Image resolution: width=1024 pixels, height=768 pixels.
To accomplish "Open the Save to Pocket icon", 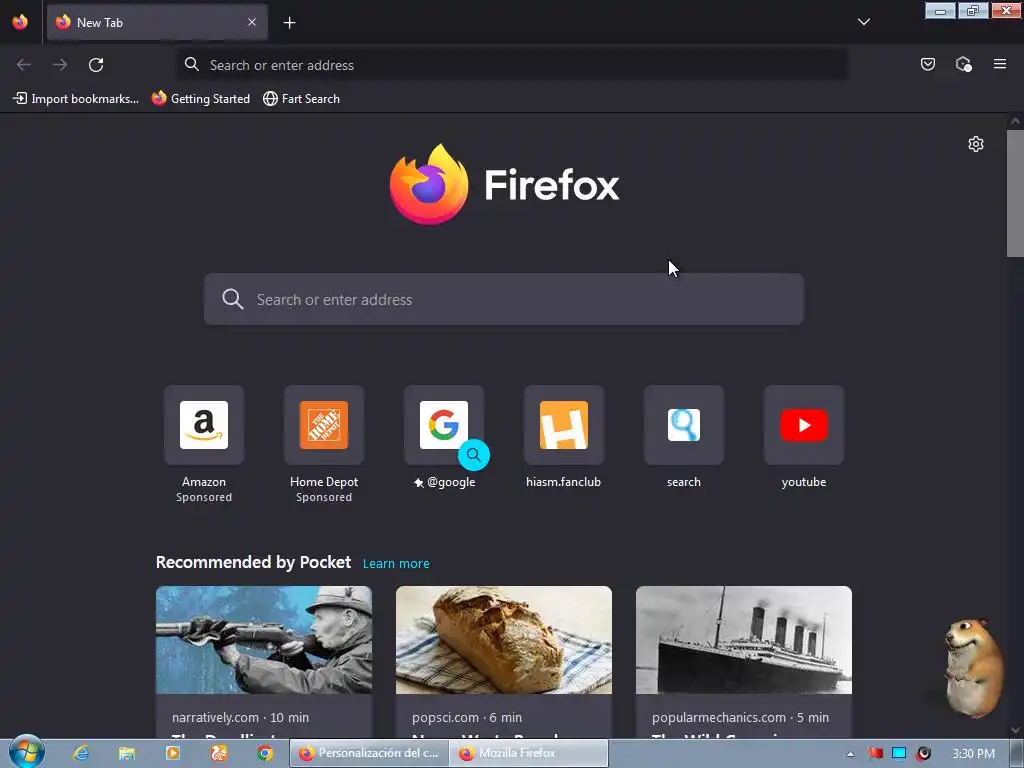I will pyautogui.click(x=927, y=64).
